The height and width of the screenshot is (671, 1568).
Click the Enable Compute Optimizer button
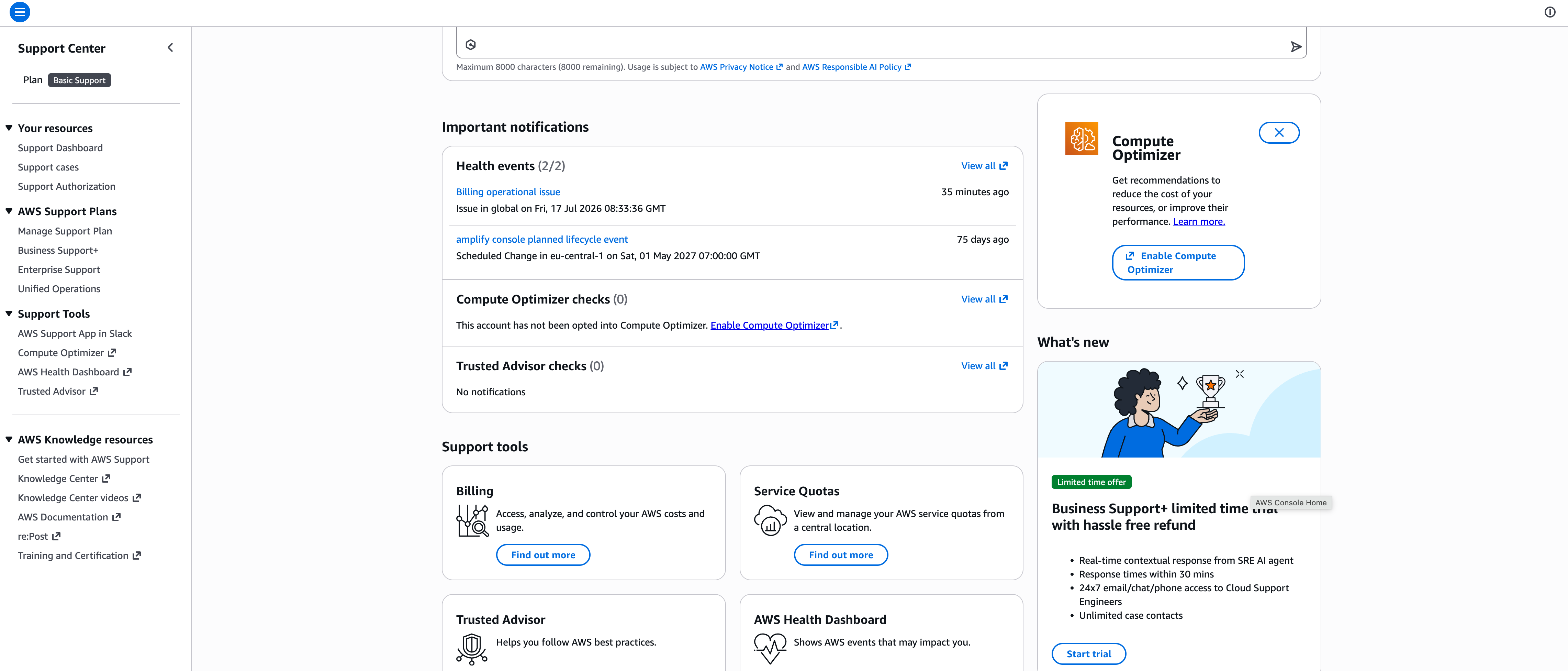pos(1178,262)
